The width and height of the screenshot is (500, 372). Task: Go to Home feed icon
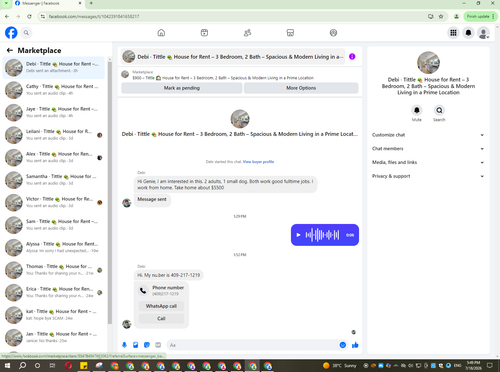(x=161, y=33)
